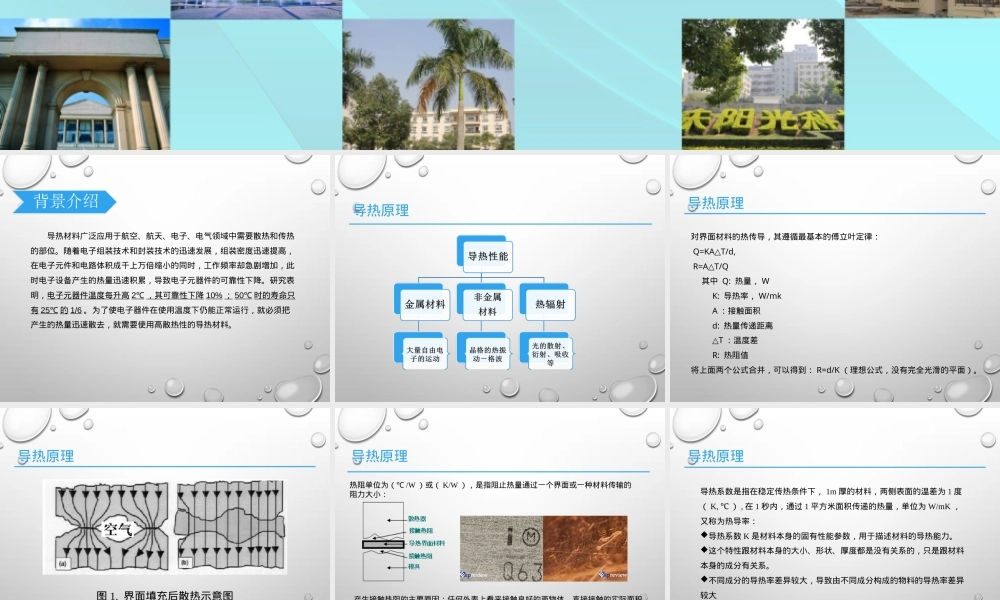
Task: Click the line 'd: 热量传递距离'
Action: [x=742, y=325]
